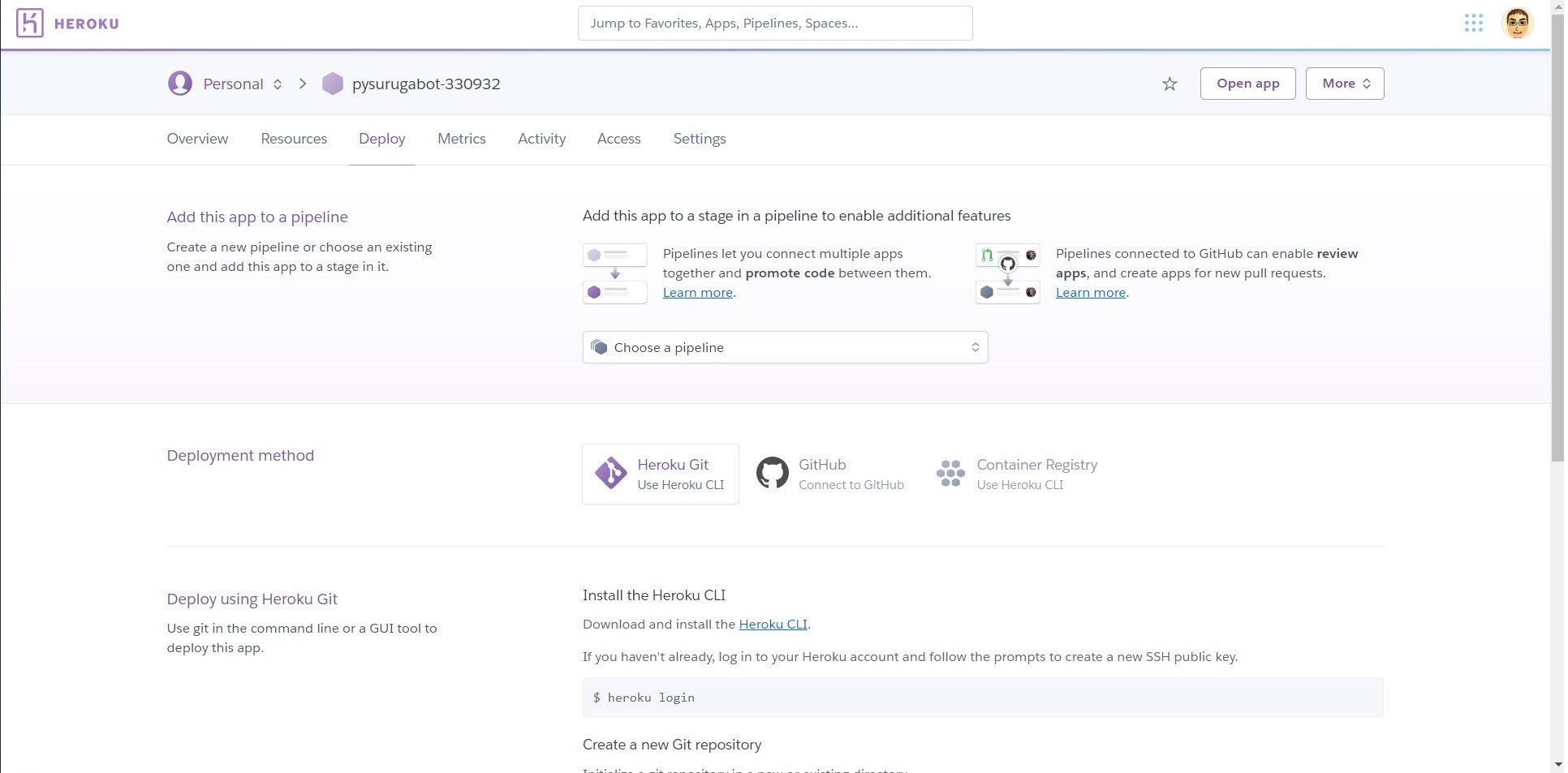
Task: Select Heroku Git deployment method
Action: pos(661,474)
